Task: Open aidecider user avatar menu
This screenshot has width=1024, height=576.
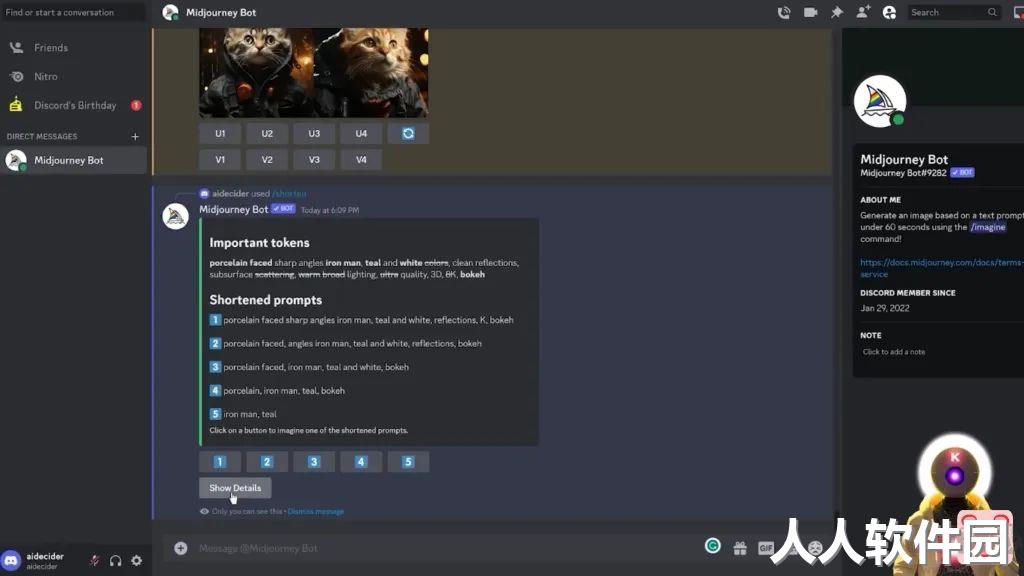Action: point(11,560)
